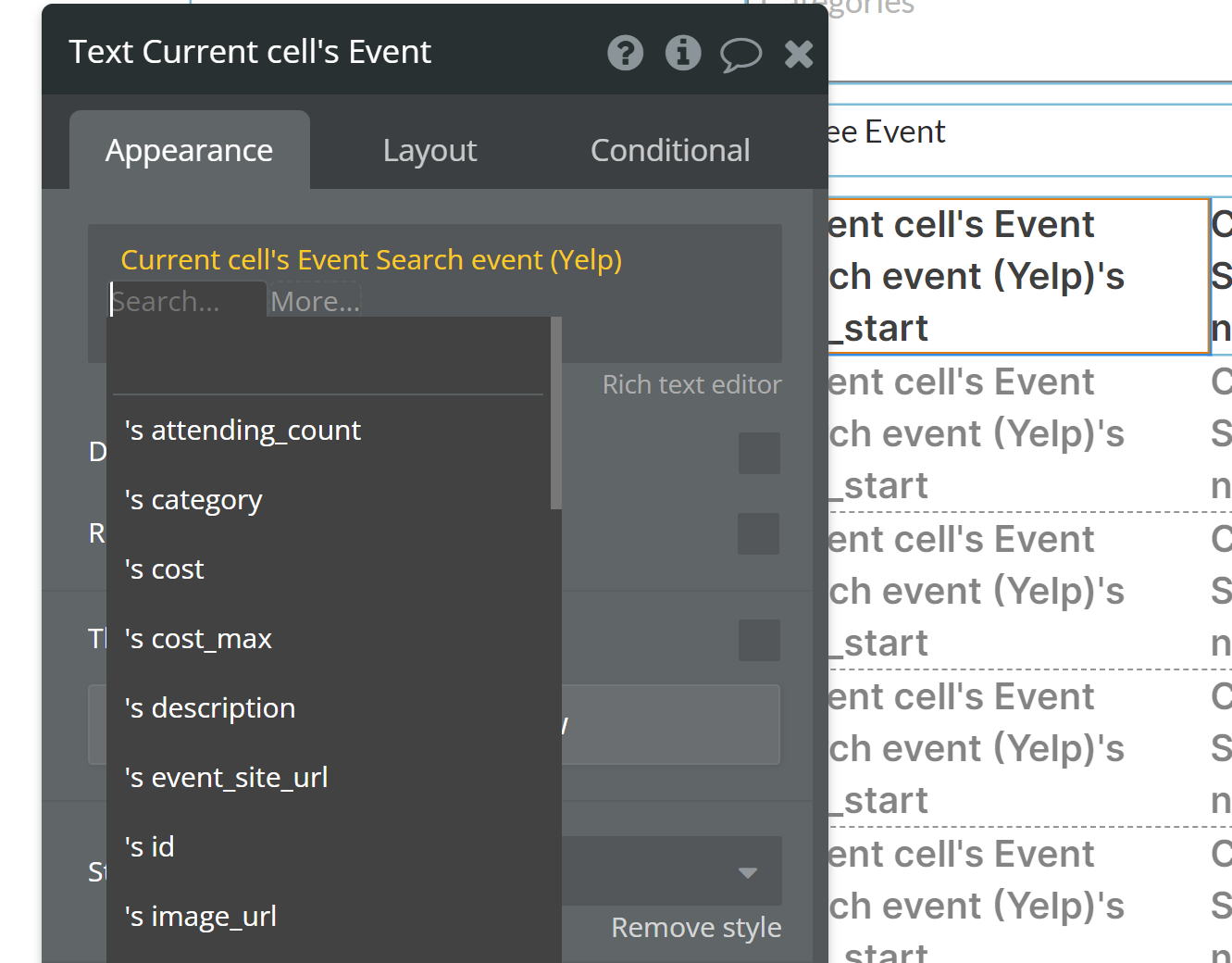Click the dropdown list scrollbar
The width and height of the screenshot is (1232, 963).
click(555, 414)
